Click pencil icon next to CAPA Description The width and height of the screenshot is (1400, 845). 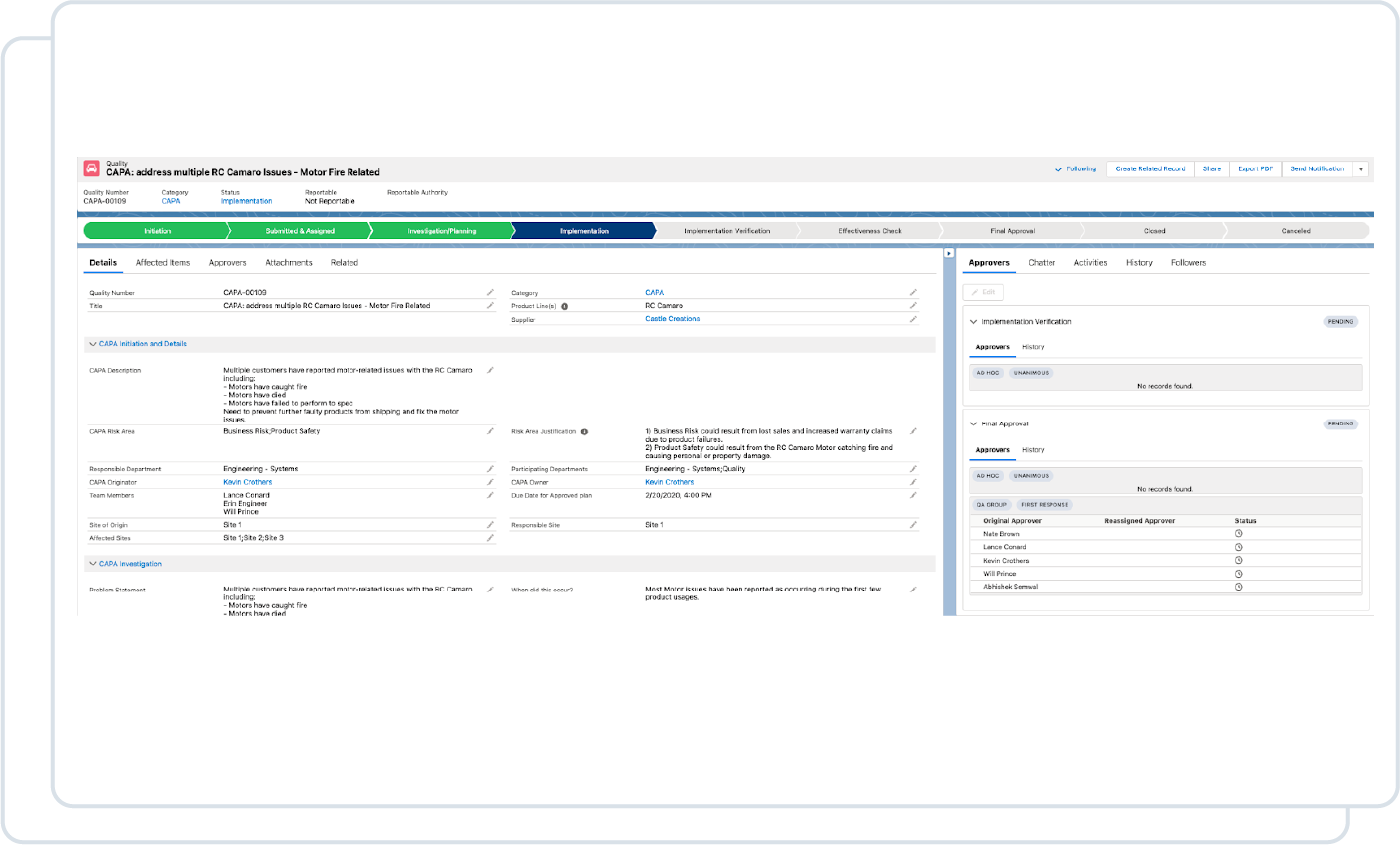coord(490,371)
